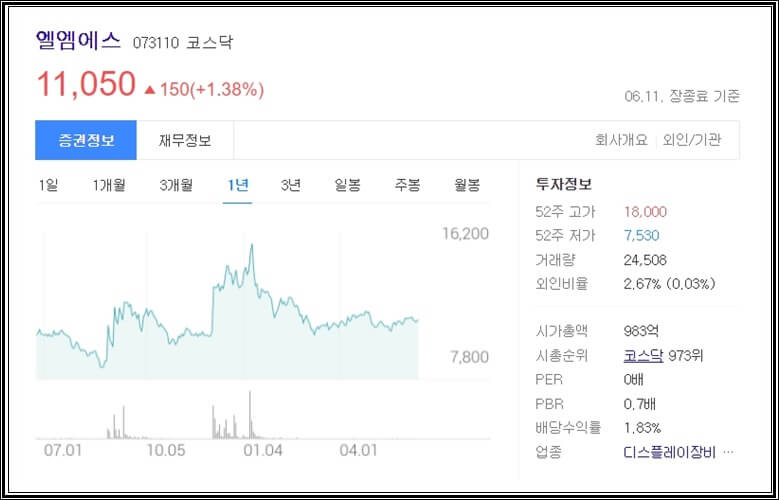Screen dimensions: 779x500
Task: Click the red up-triangle price change icon
Action: 150,90
